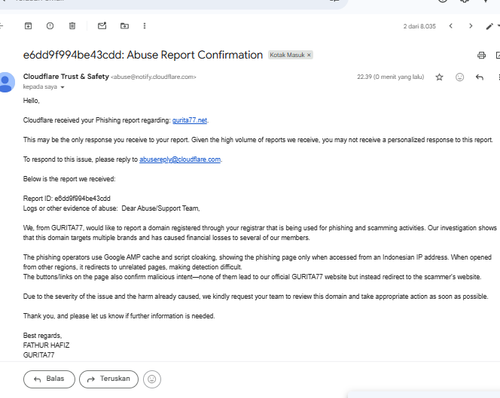Print this email with printer icon
This screenshot has height=398, width=500.
coord(481,55)
